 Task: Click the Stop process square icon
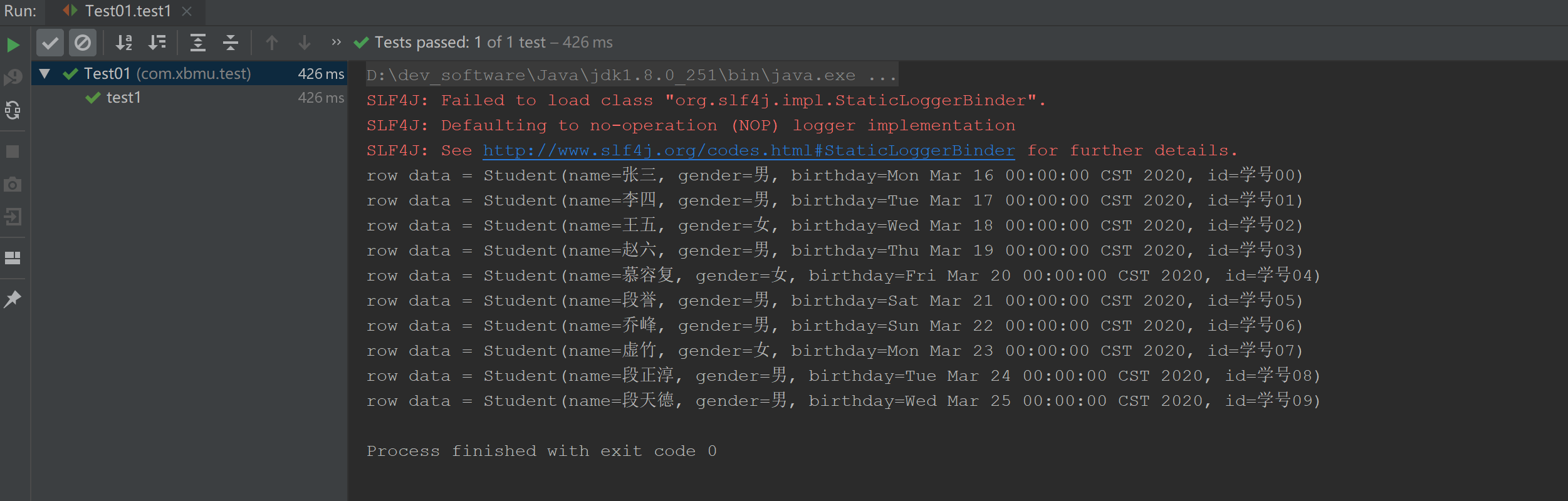tap(13, 152)
